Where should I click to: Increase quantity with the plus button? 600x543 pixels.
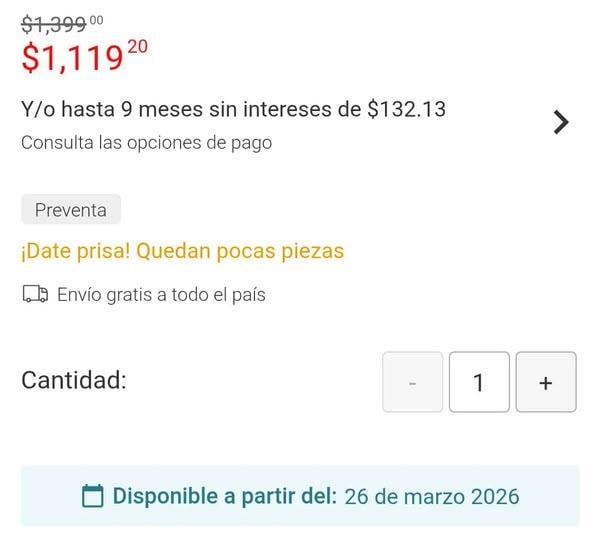(x=545, y=382)
